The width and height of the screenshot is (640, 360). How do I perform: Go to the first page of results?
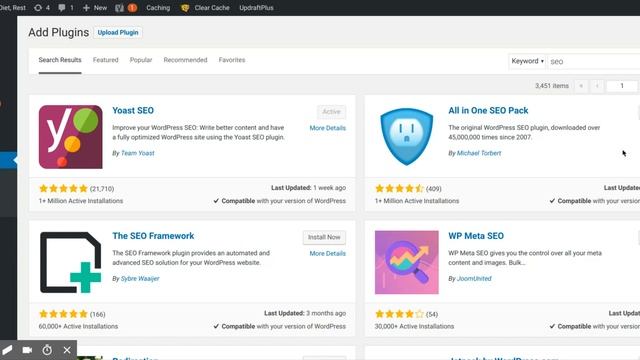click(x=581, y=86)
